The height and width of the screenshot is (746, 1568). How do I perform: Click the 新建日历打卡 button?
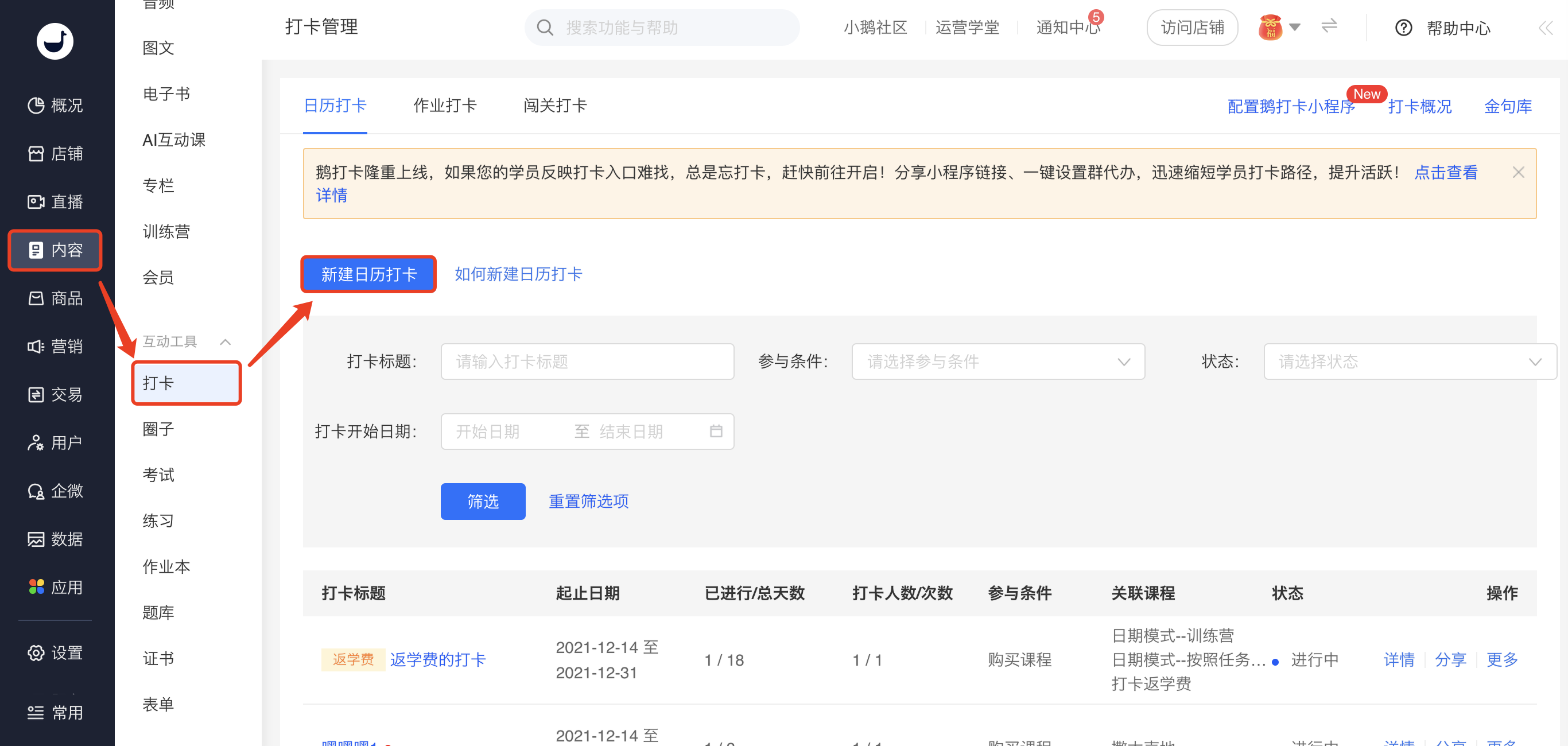pyautogui.click(x=368, y=274)
